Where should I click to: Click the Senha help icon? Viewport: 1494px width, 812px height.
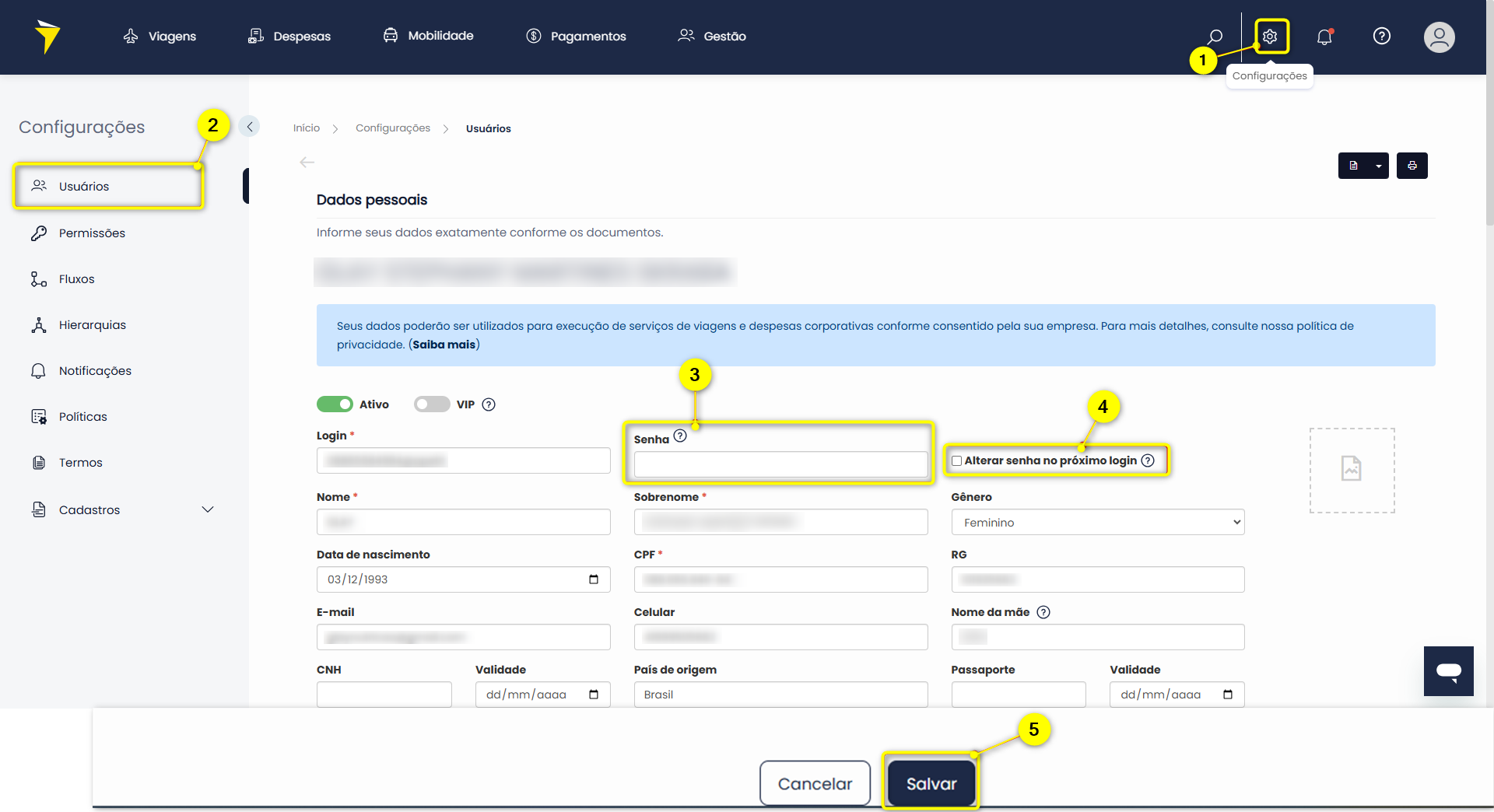click(x=680, y=436)
